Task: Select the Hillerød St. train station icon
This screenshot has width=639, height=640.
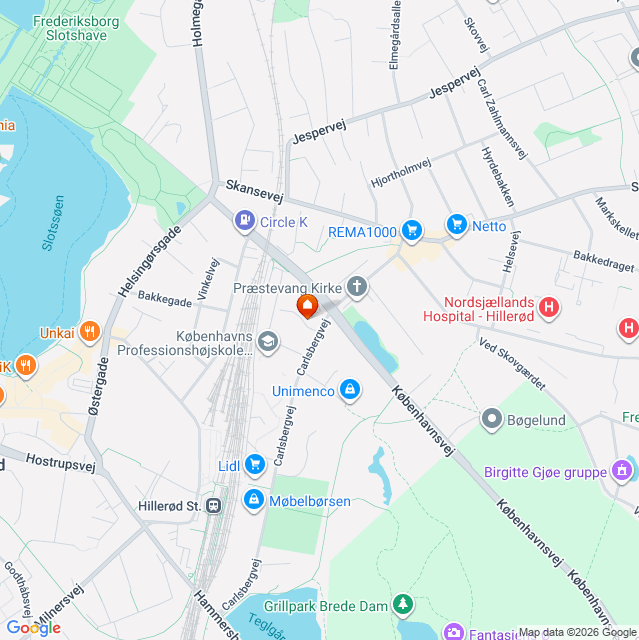Action: tap(213, 506)
